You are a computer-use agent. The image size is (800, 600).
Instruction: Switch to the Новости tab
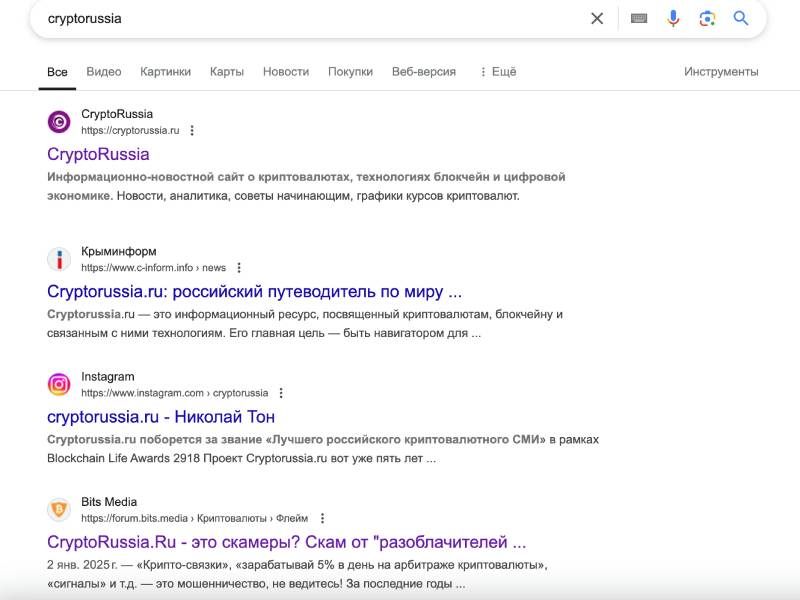pos(286,72)
